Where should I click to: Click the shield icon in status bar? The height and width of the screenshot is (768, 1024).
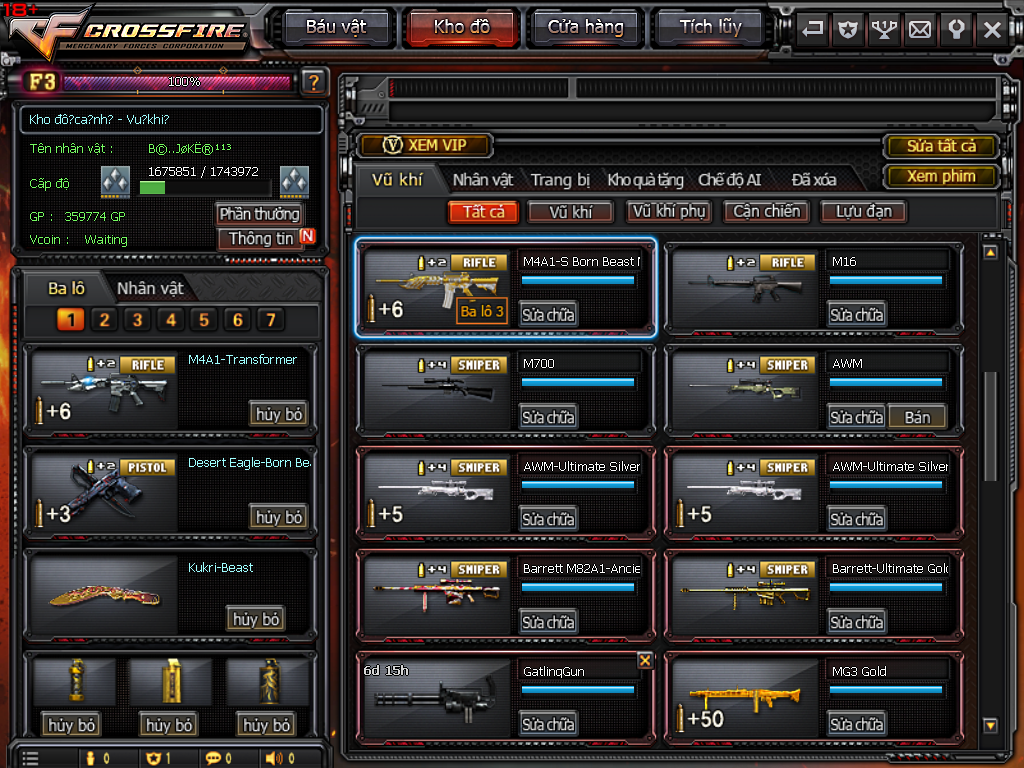click(153, 758)
